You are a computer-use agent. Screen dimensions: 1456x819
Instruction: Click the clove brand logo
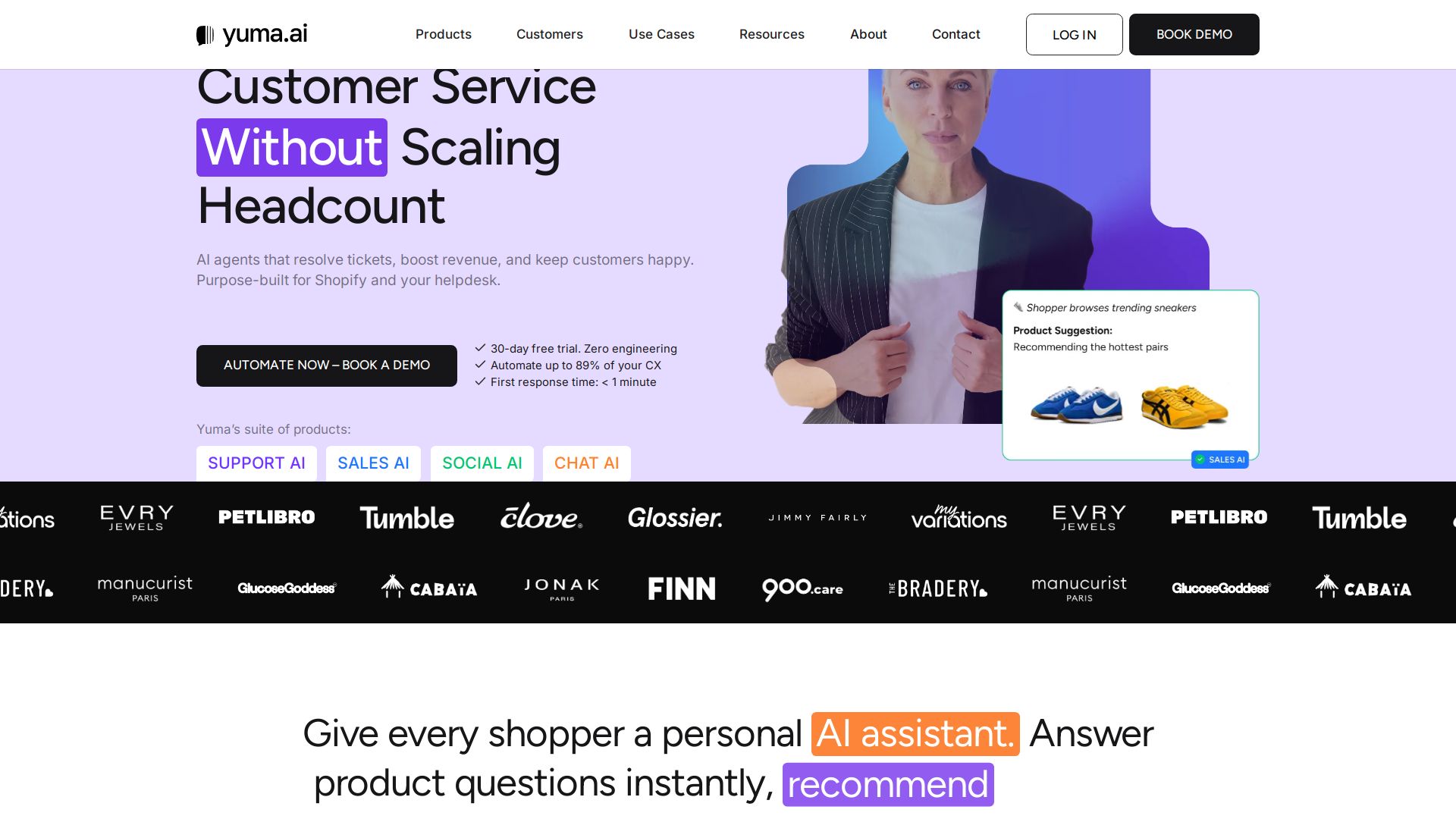pyautogui.click(x=541, y=516)
